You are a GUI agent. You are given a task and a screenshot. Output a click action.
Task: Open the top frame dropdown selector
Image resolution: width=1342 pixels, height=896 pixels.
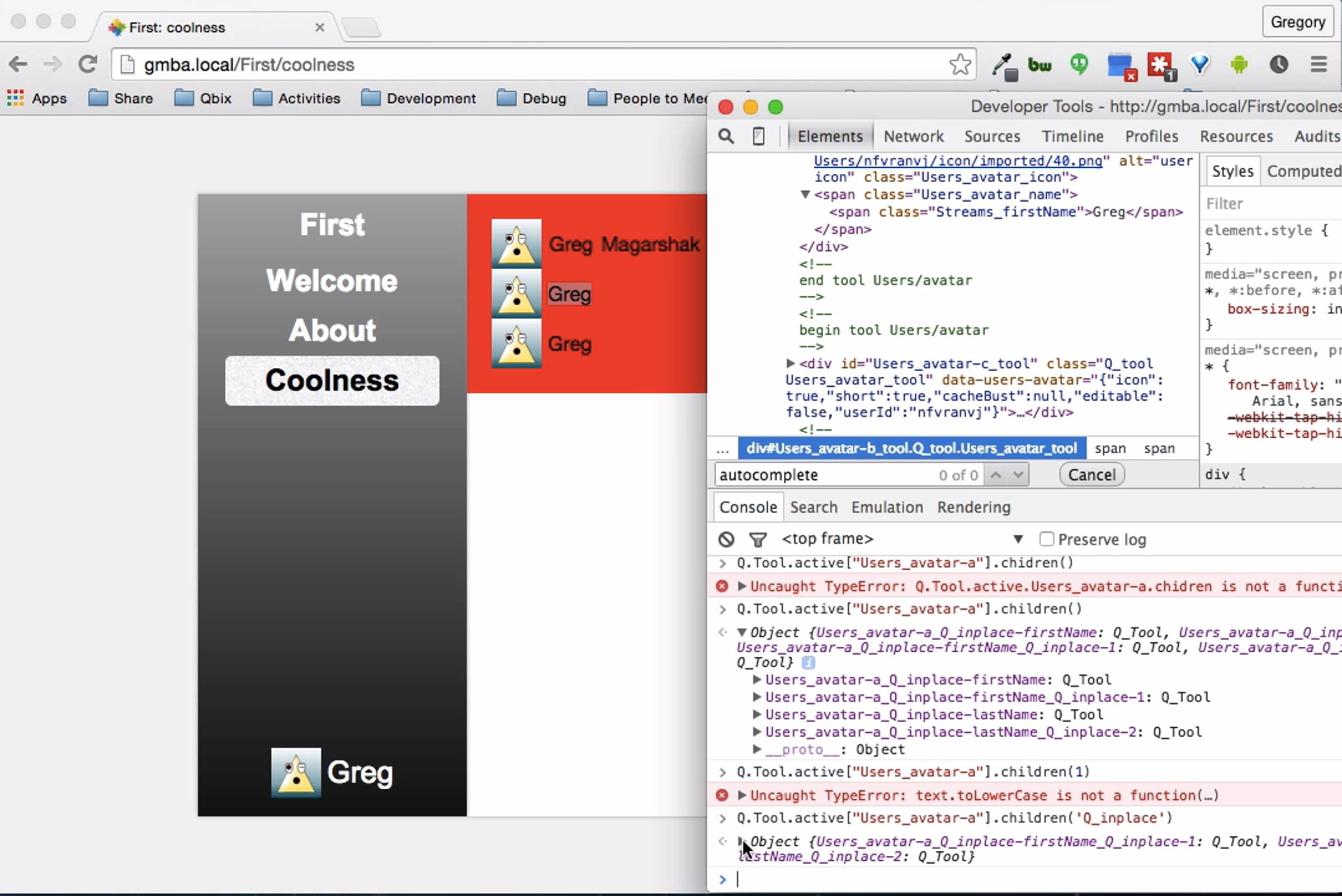tap(1017, 539)
